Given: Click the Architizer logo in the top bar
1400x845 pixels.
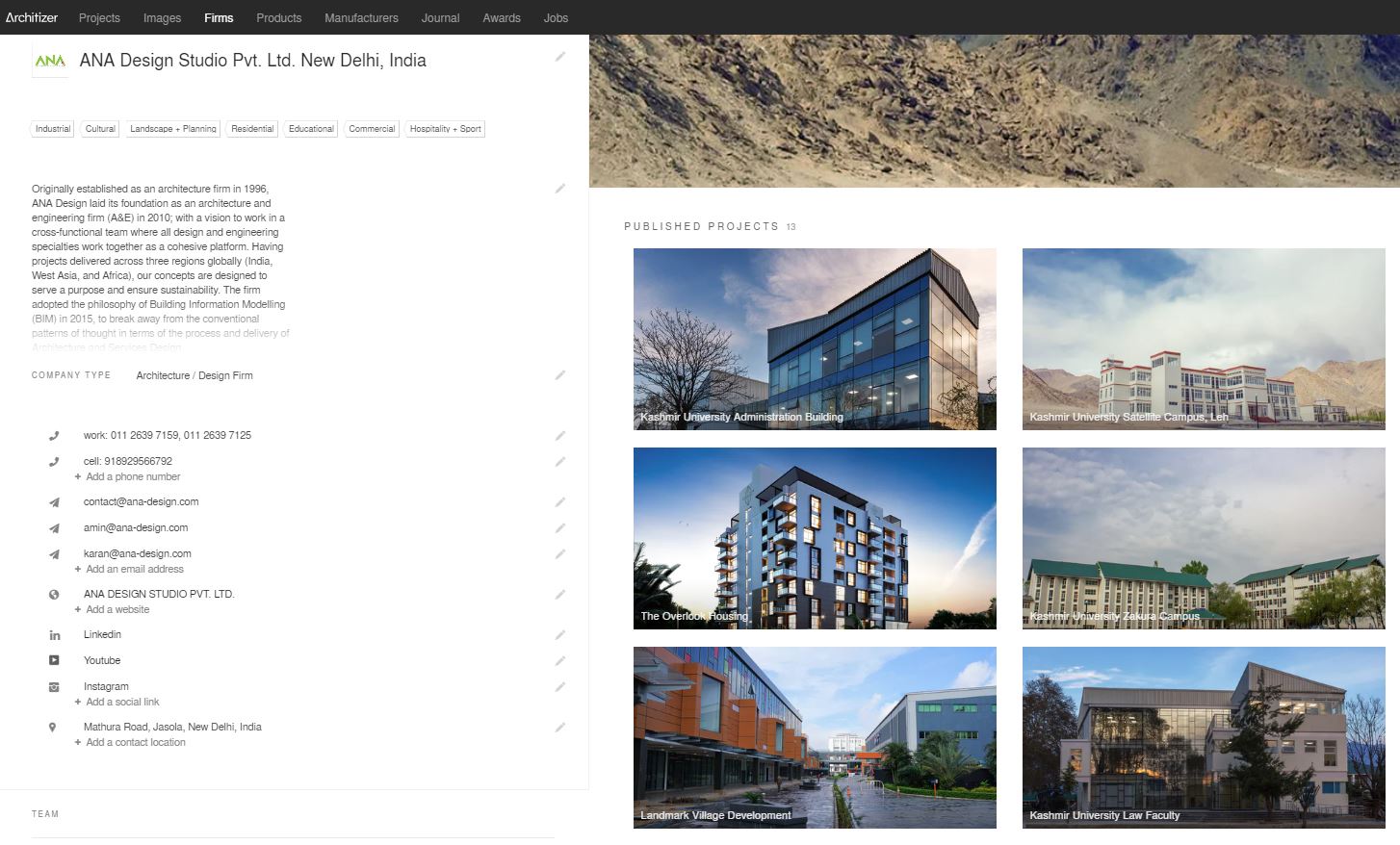Looking at the screenshot, I should pyautogui.click(x=32, y=17).
